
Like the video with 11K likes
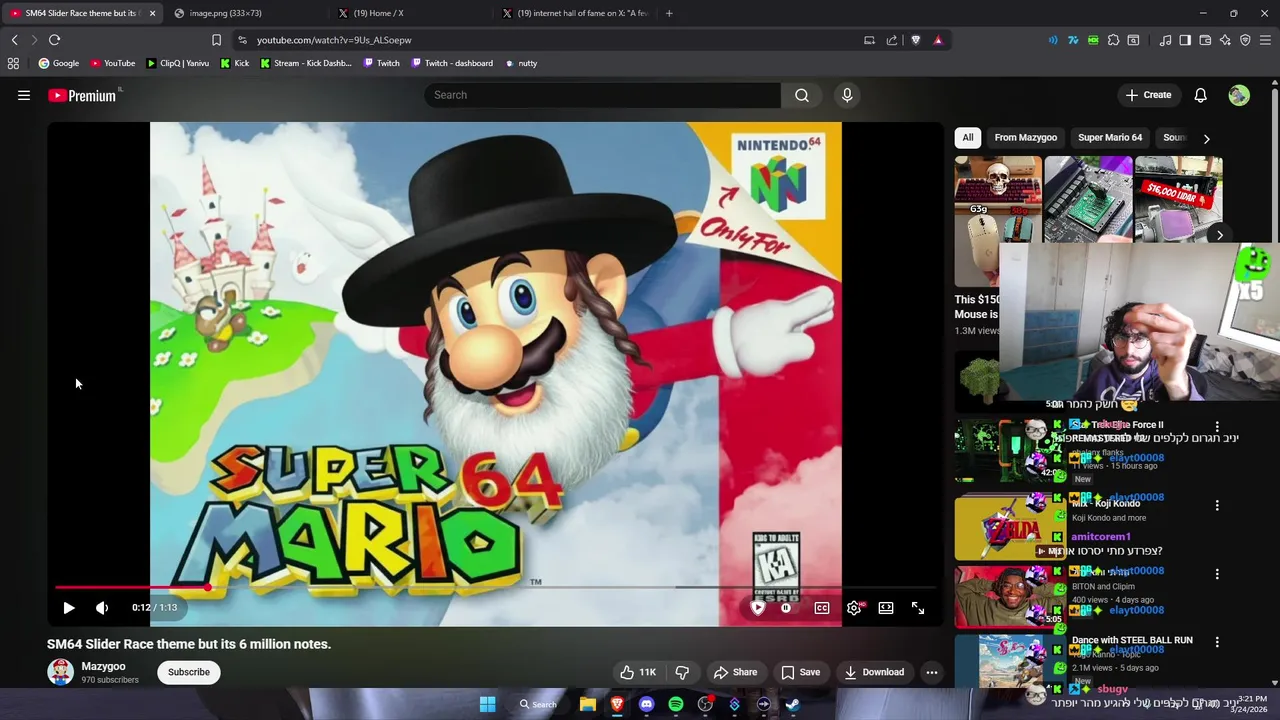[x=638, y=672]
